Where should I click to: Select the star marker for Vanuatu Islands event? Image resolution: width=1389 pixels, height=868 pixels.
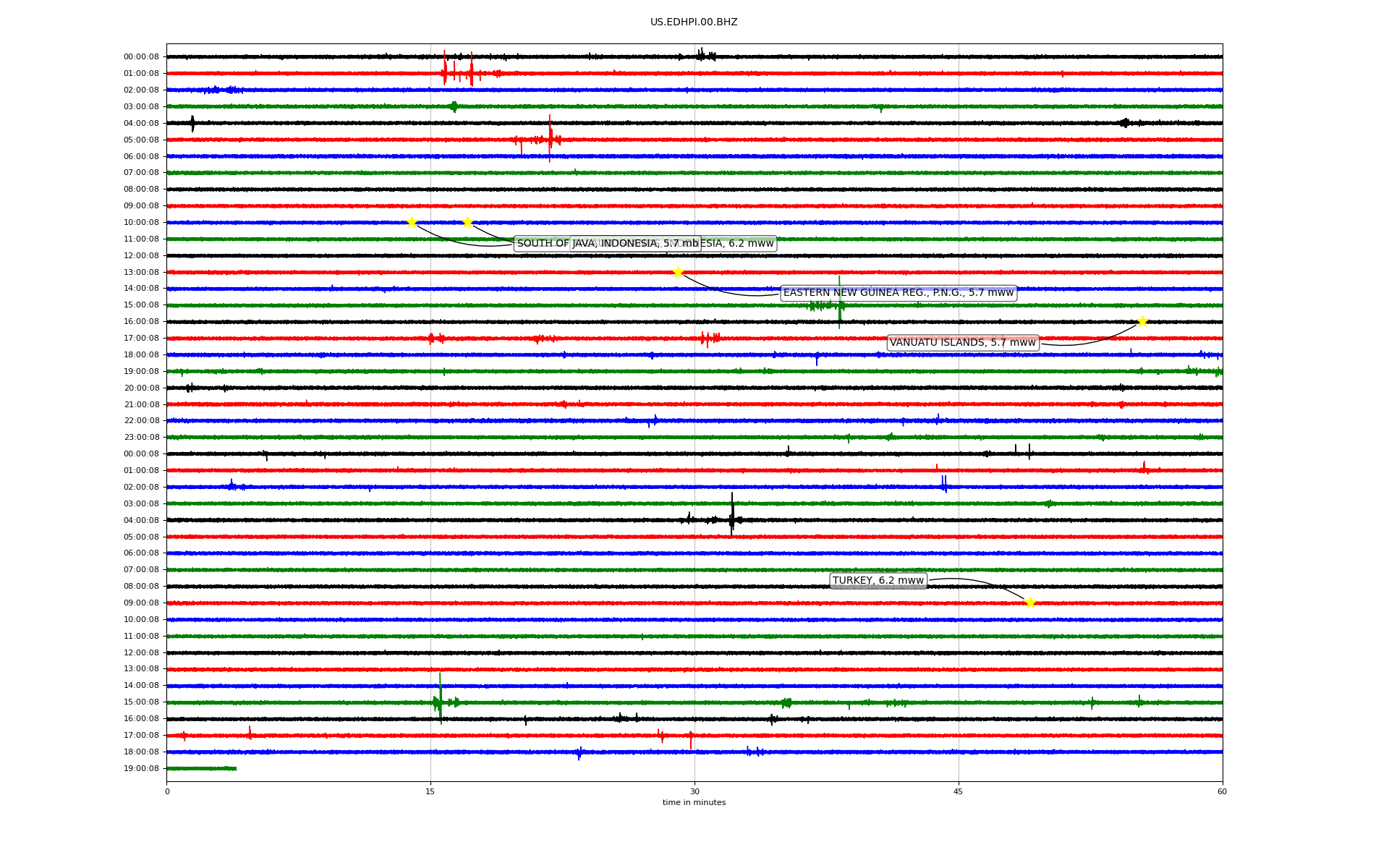point(1142,321)
